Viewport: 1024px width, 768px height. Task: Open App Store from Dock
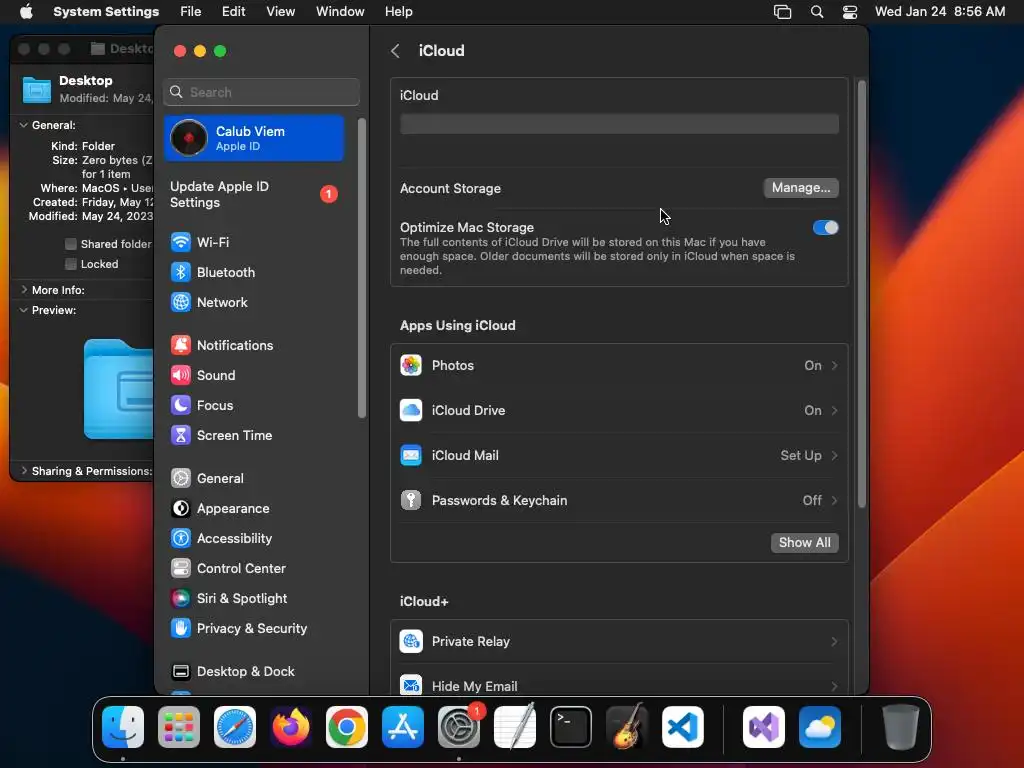pyautogui.click(x=403, y=727)
